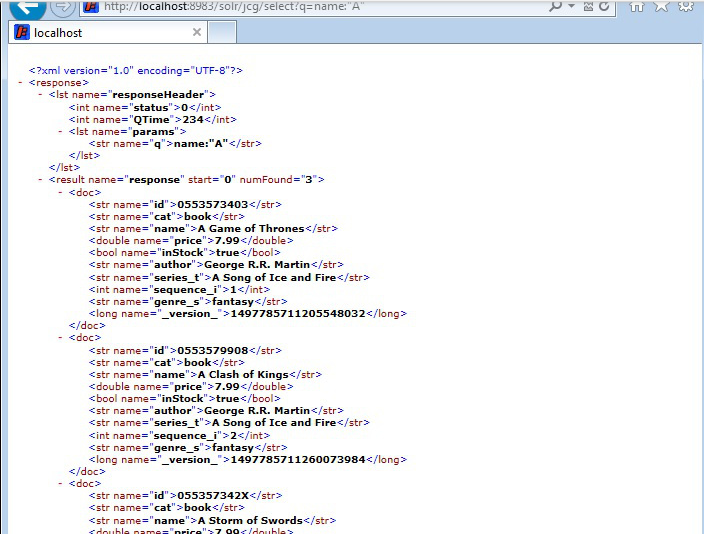The width and height of the screenshot is (704, 534).
Task: Click the name A Storm of Swords
Action: [x=251, y=521]
